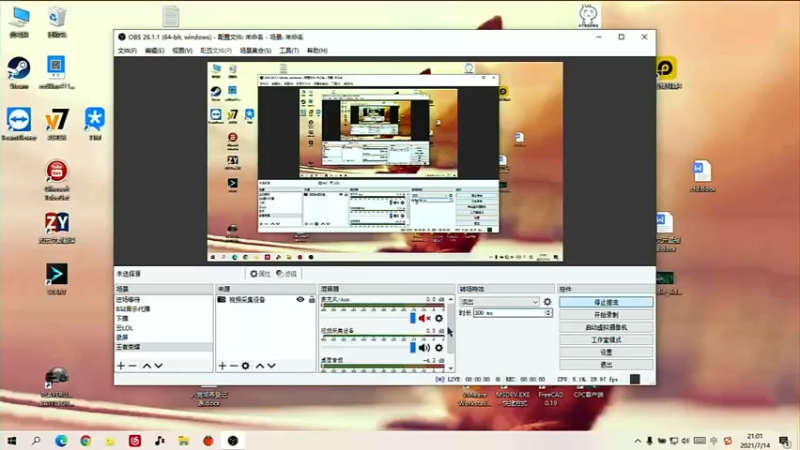Viewport: 800px width, 450px height.
Task: Open the Recycle Bin desktop icon
Action: tap(57, 22)
